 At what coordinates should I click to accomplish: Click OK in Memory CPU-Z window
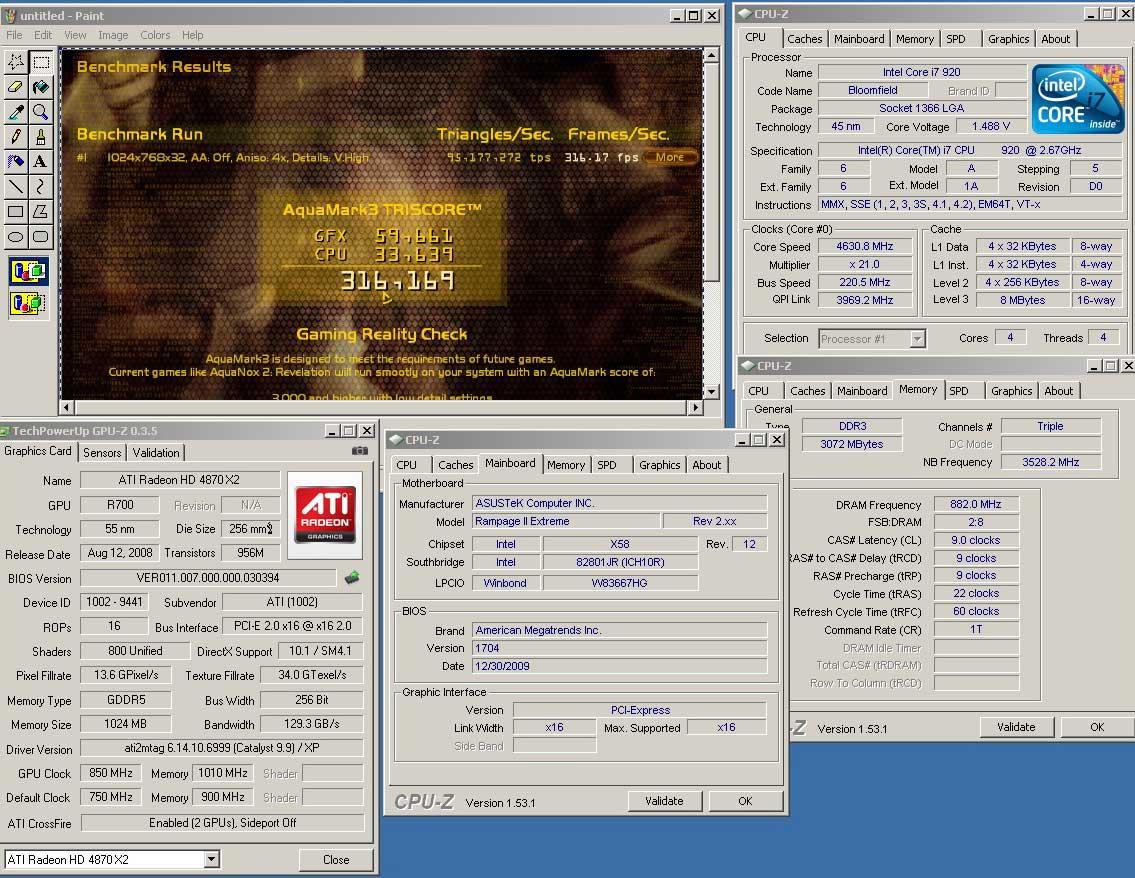[x=1097, y=727]
